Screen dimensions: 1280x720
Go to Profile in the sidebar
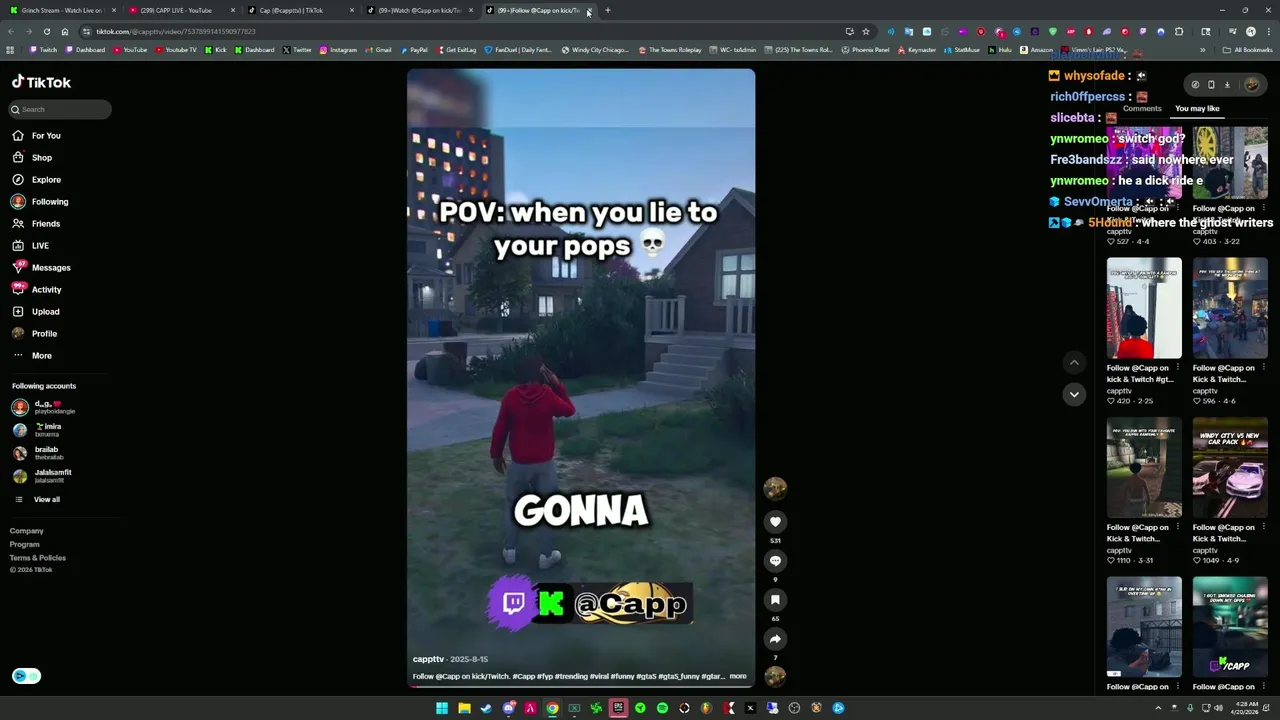pyautogui.click(x=35, y=333)
